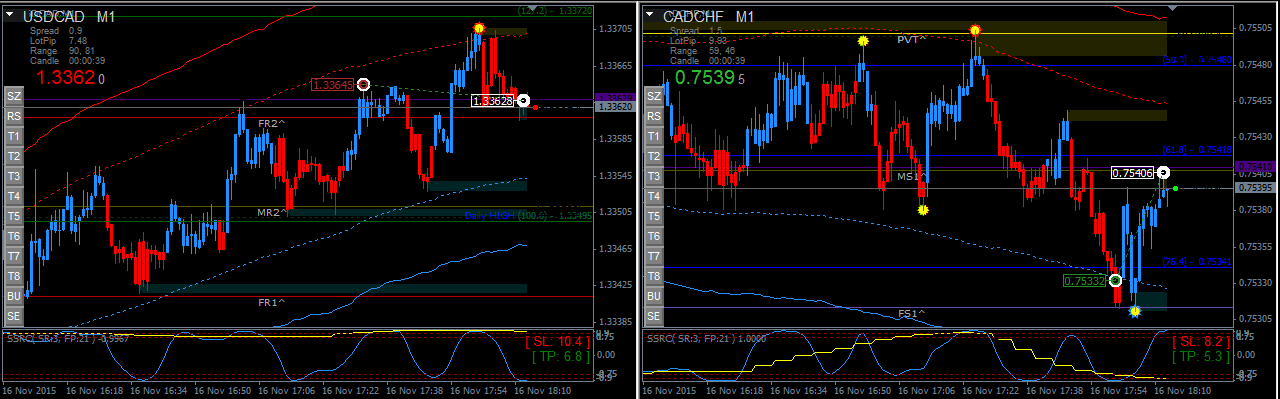Screen dimensions: 1280x399
Task: Click the yellow star marker at the USDCAD high
Action: 479,28
